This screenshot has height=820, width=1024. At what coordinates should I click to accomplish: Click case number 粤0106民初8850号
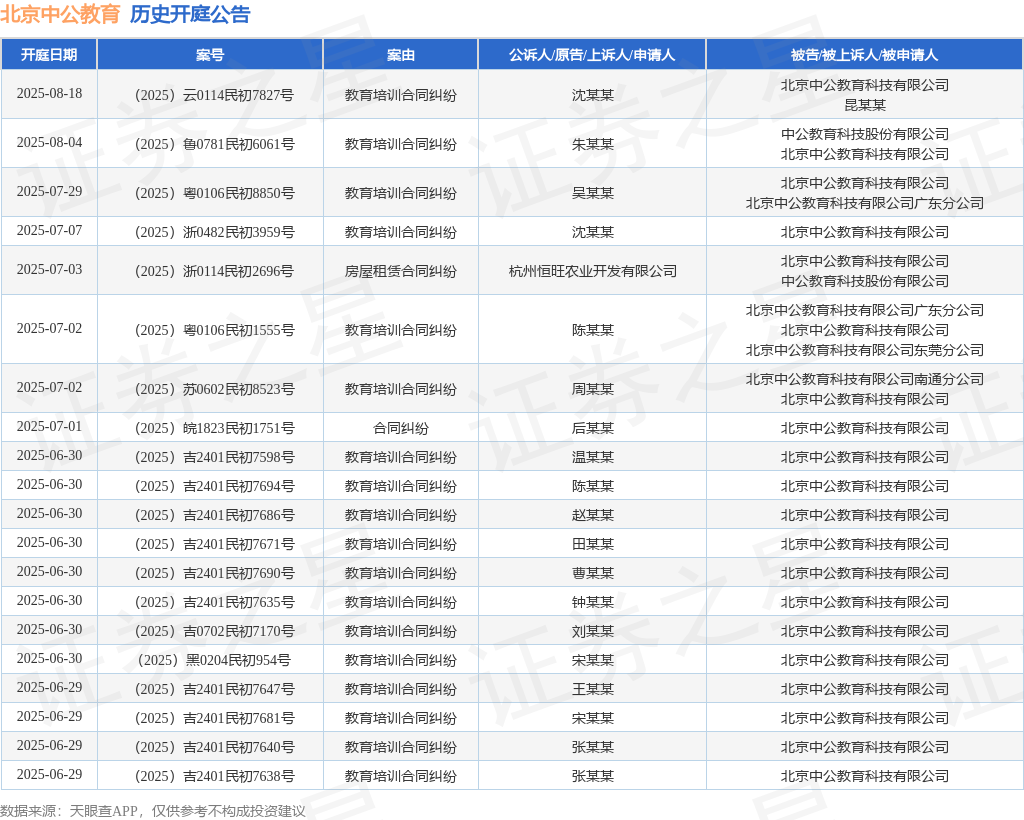(x=214, y=193)
